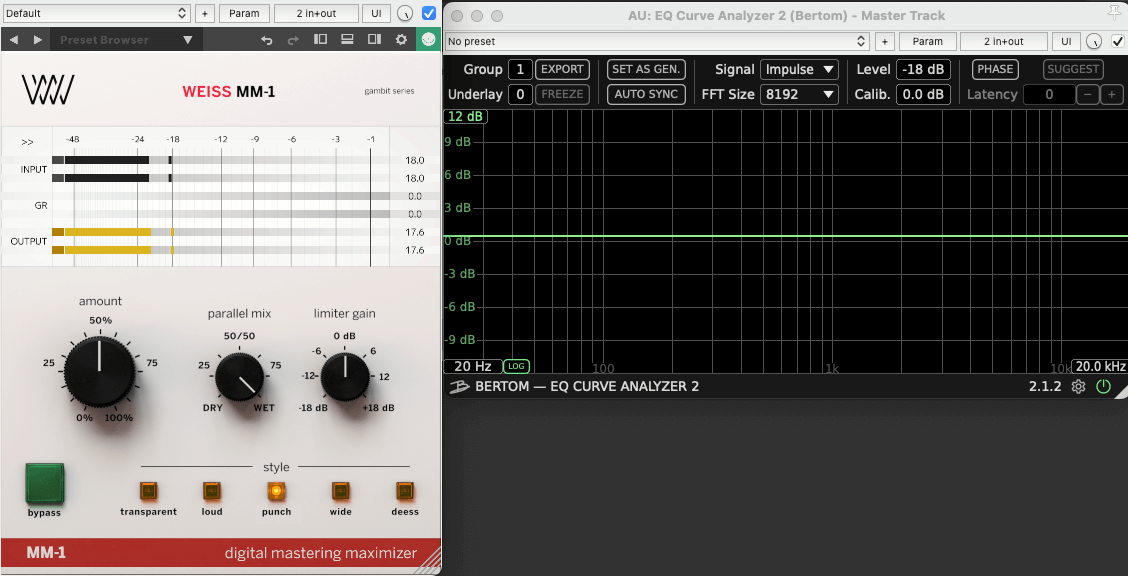Load next preset with right arrow
This screenshot has height=576, width=1128.
[x=38, y=40]
